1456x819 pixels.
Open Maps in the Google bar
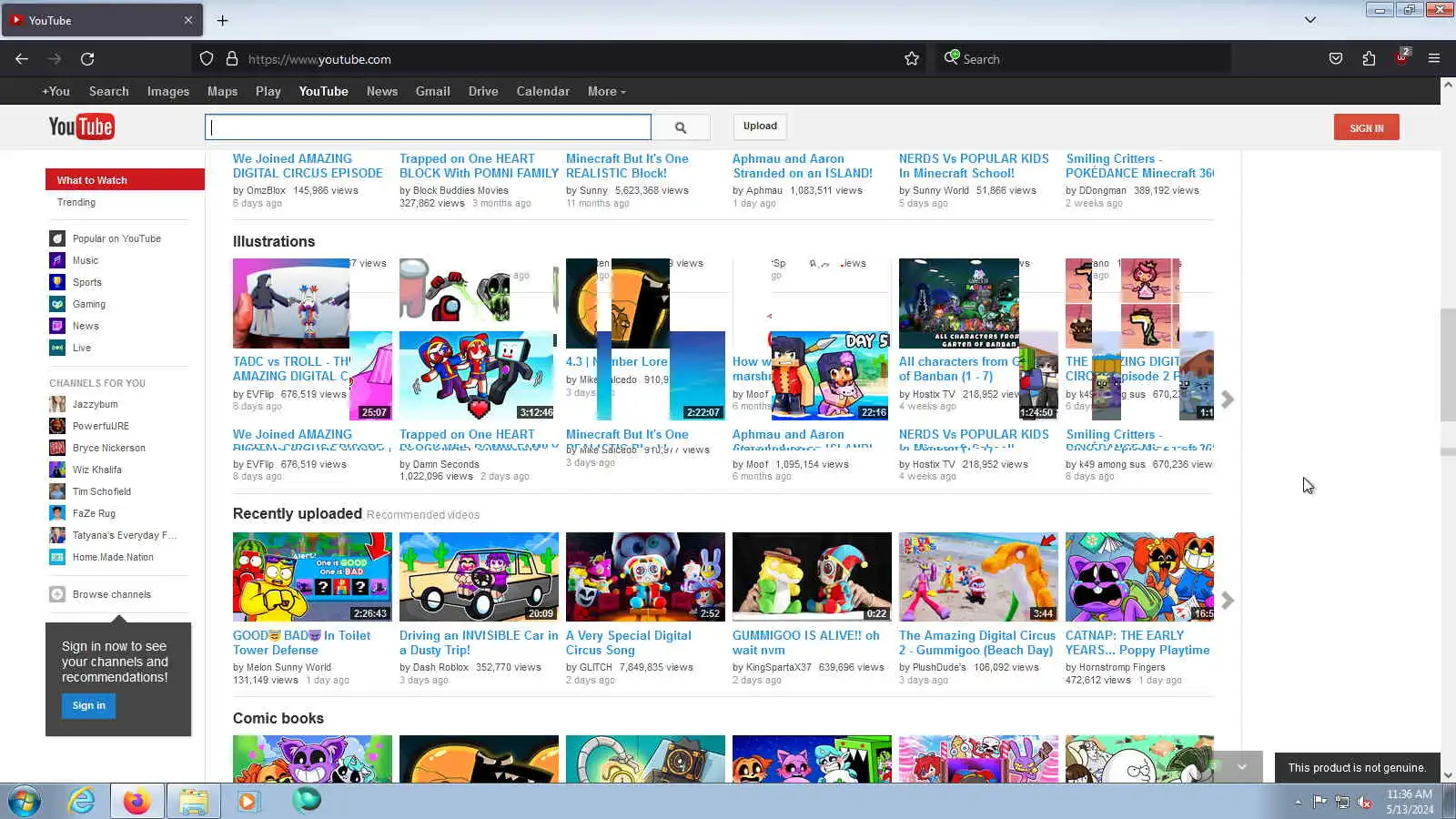[x=222, y=91]
